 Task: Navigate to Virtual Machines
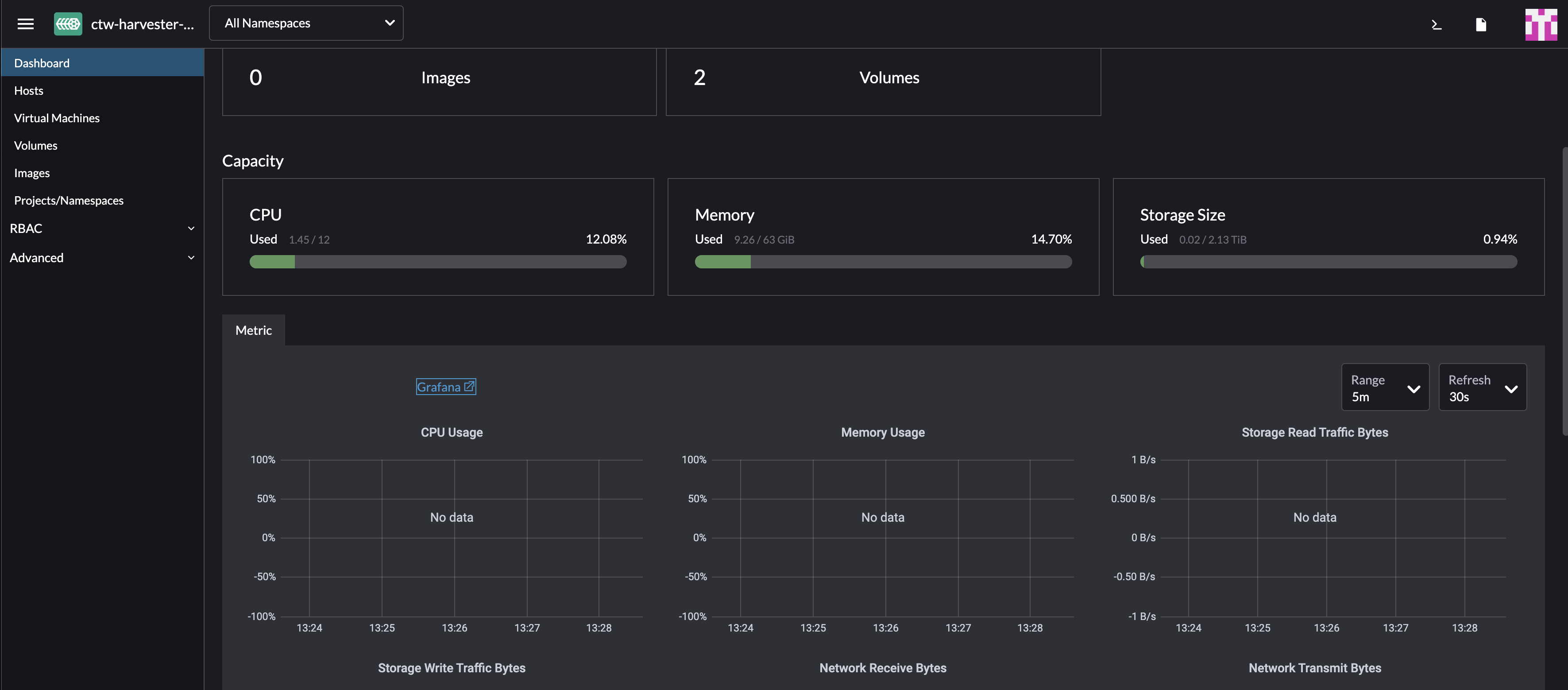click(57, 117)
